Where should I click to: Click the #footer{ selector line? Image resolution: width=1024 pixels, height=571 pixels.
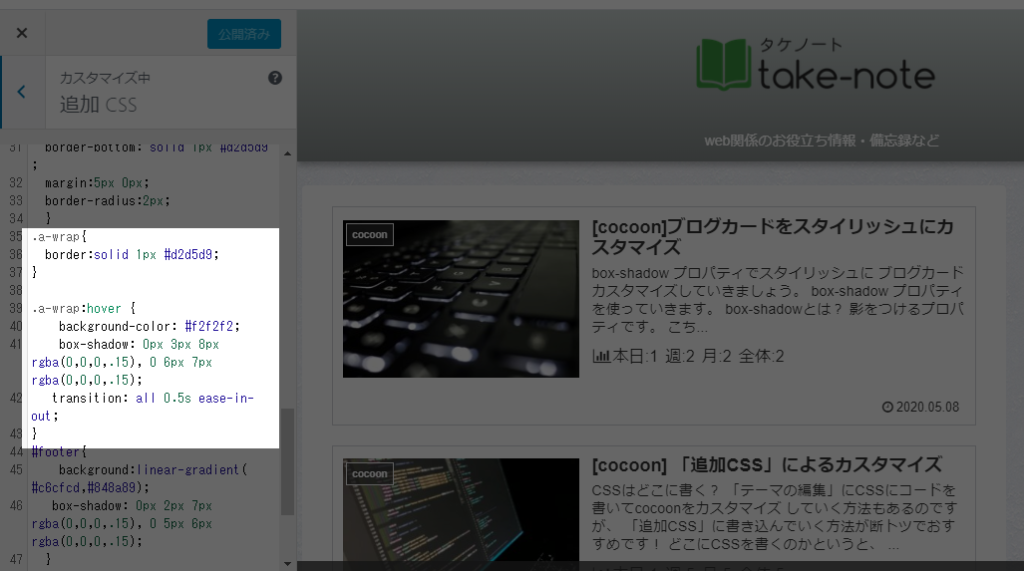tap(59, 452)
